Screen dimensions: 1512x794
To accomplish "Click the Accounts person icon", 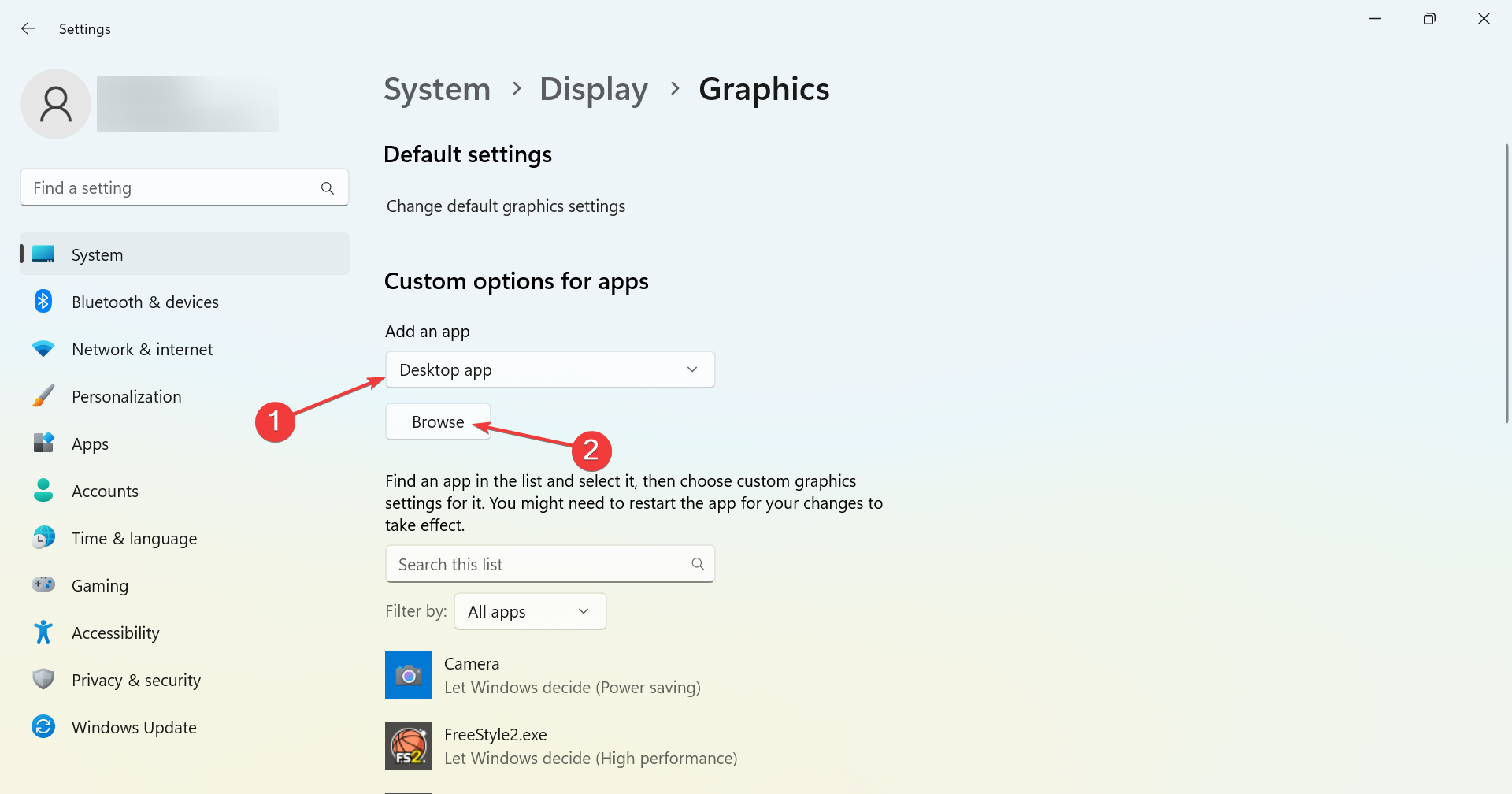I will click(x=43, y=491).
